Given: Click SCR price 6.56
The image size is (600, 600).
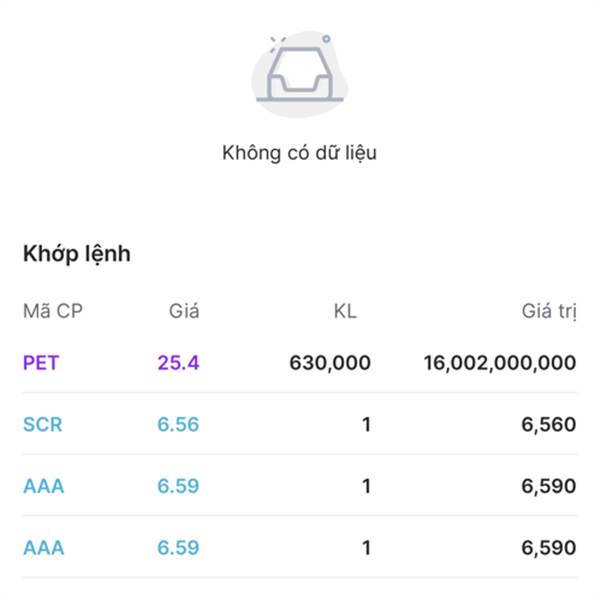Looking at the screenshot, I should (x=178, y=424).
